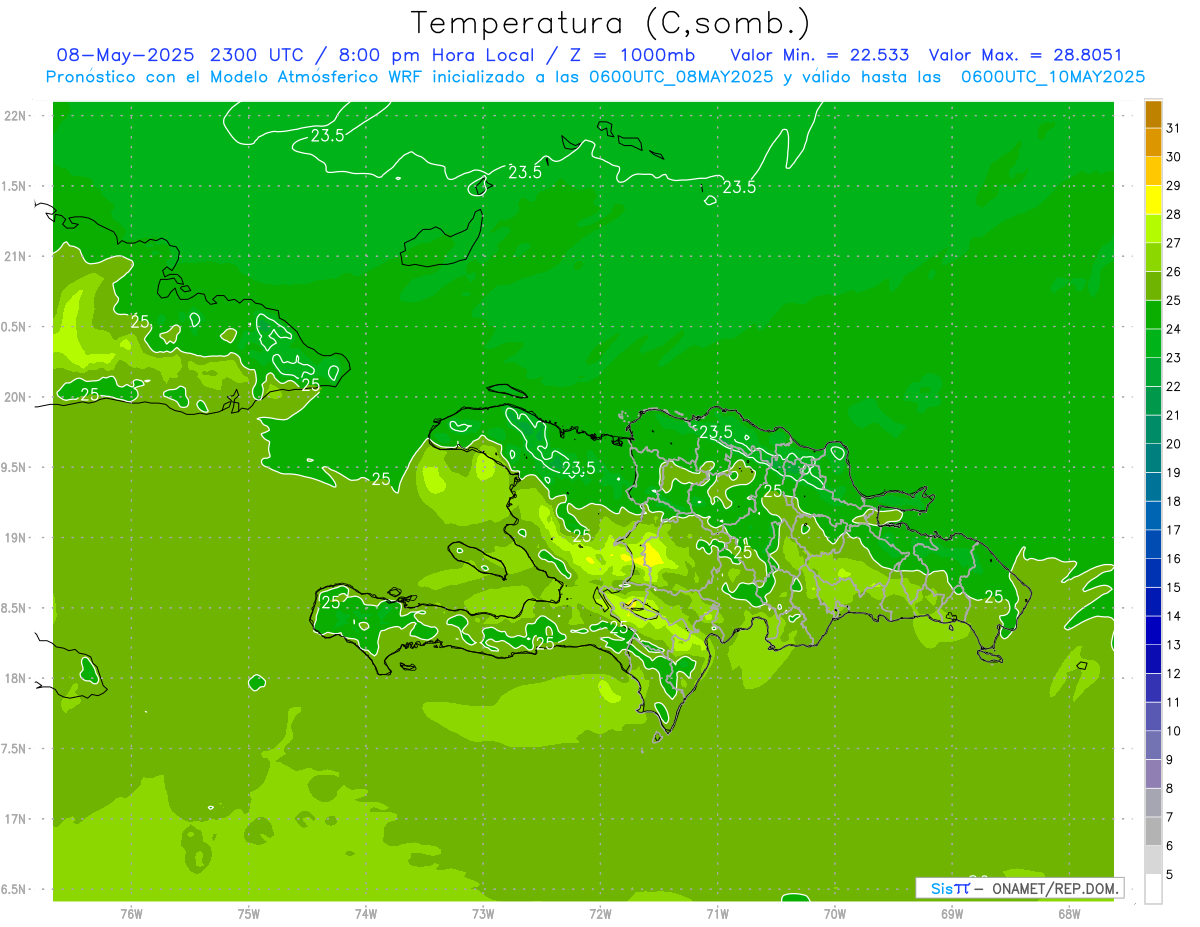This screenshot has width=1200, height=927.
Task: Click the latitude axis label 17N
Action: pos(16,819)
